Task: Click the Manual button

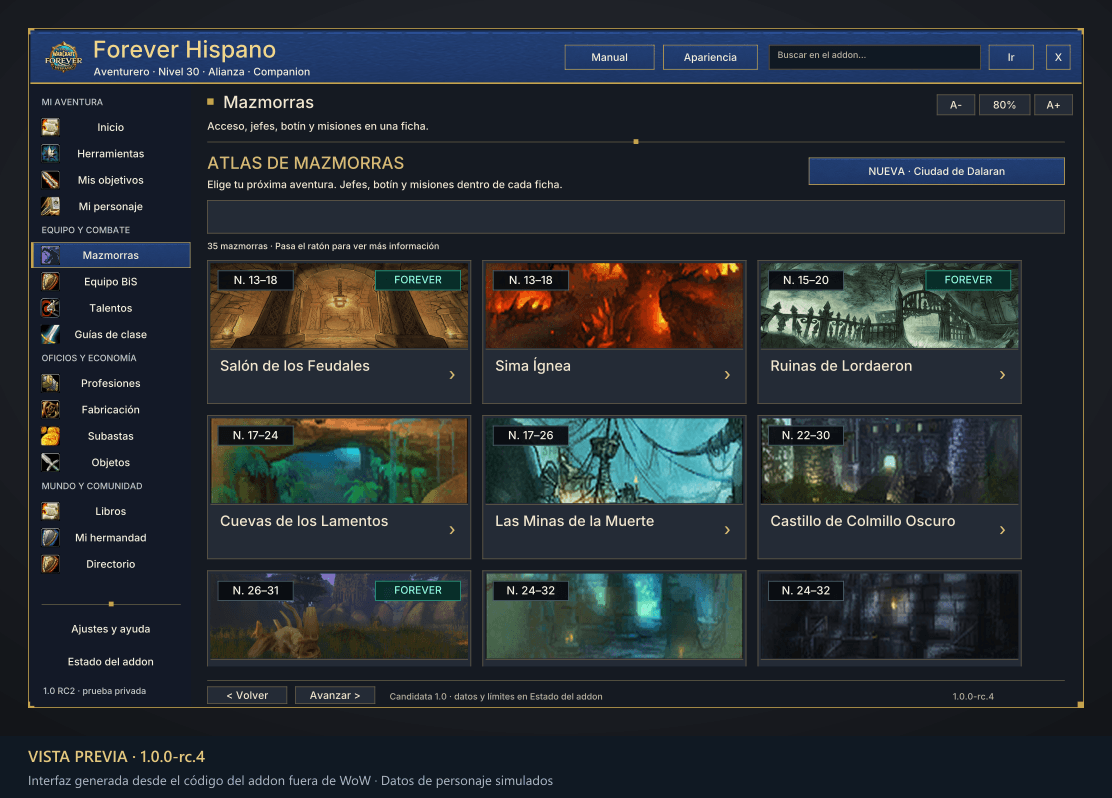Action: coord(609,57)
